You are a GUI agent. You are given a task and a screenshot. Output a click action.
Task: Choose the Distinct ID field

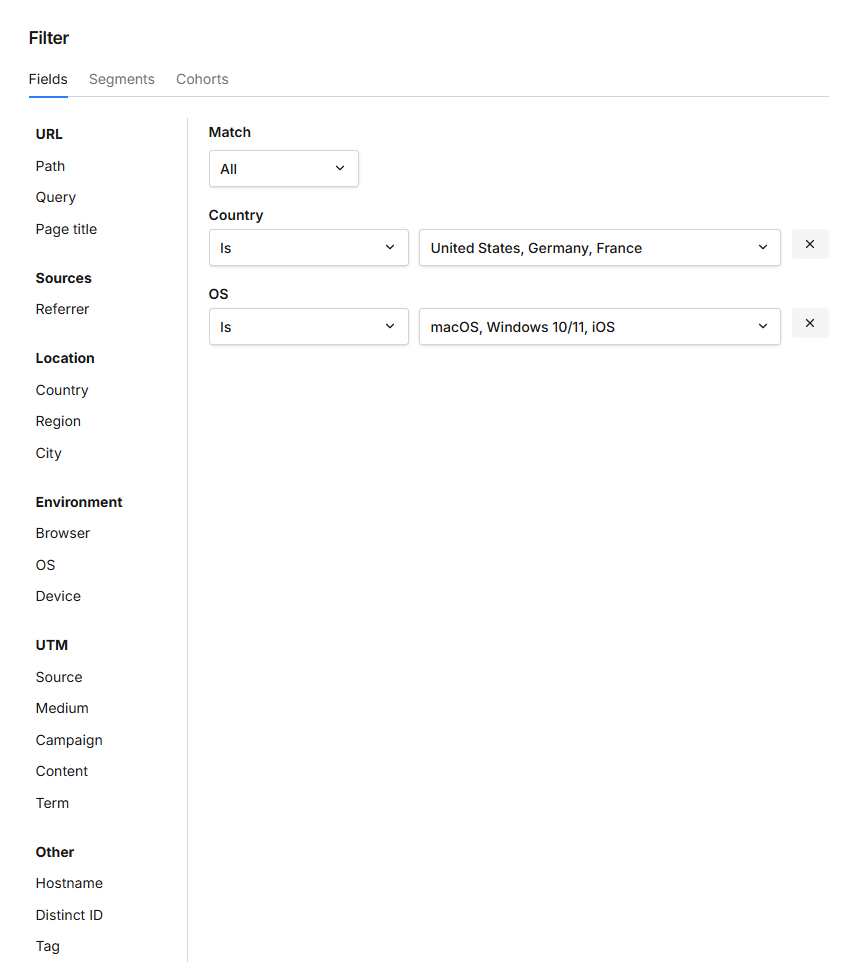[x=69, y=915]
